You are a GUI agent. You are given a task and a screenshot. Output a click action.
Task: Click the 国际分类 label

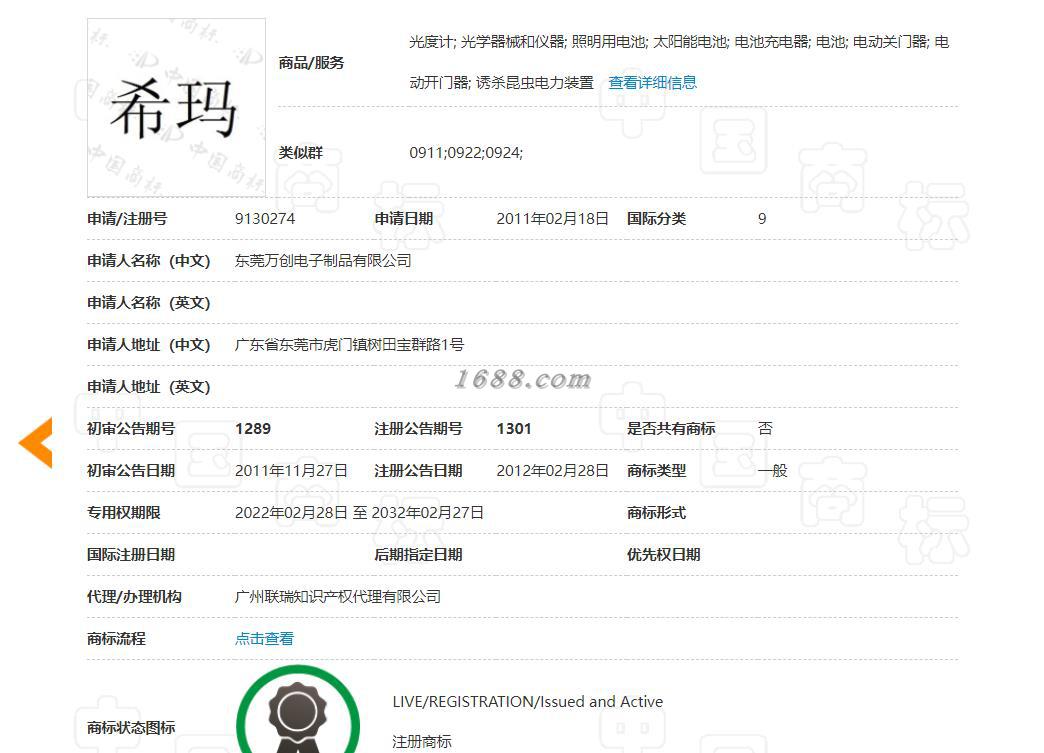point(656,219)
